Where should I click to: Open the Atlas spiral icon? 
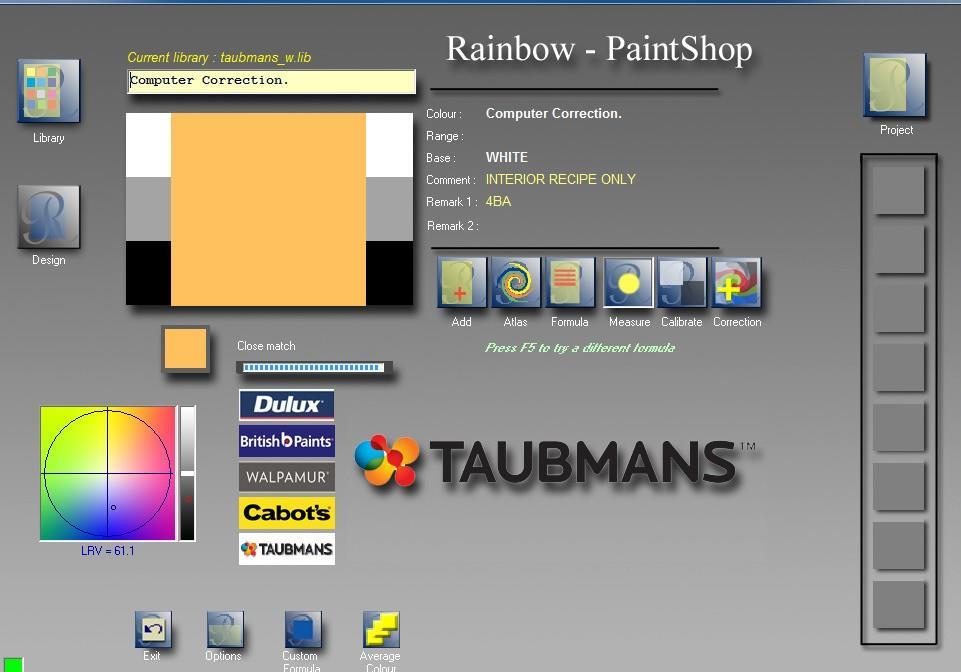(515, 283)
